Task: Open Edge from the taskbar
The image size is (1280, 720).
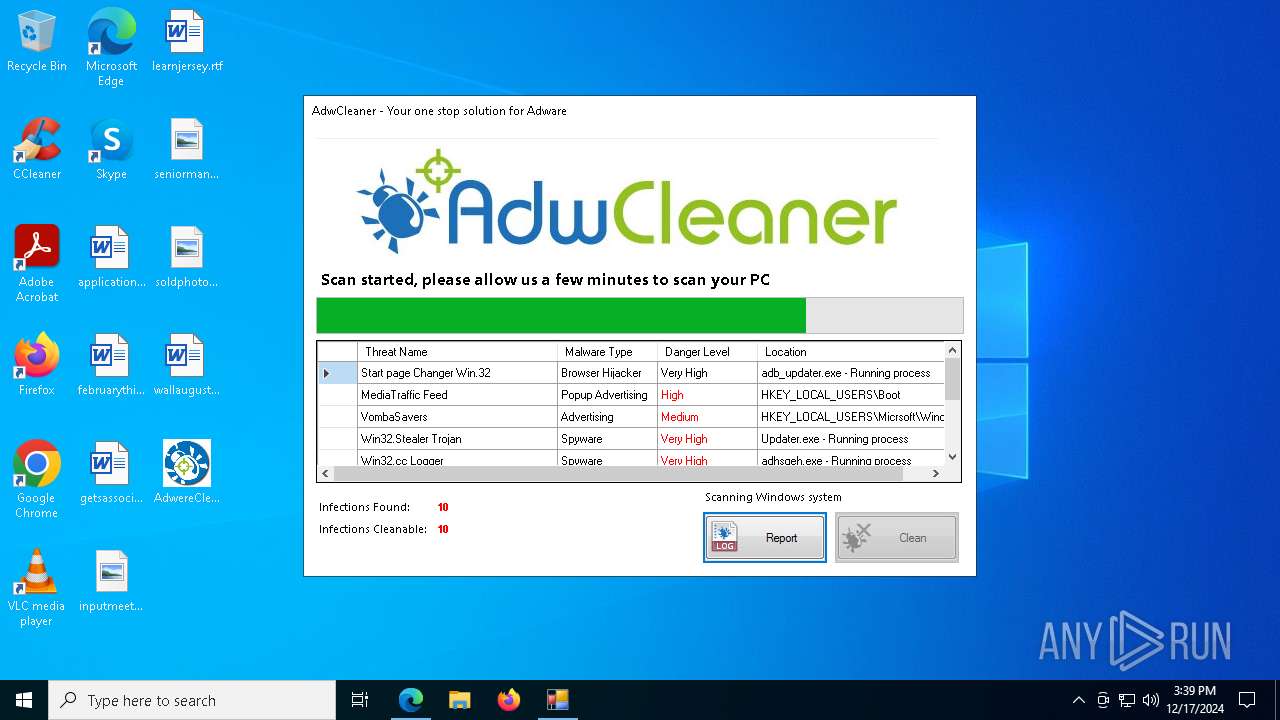Action: pyautogui.click(x=411, y=700)
